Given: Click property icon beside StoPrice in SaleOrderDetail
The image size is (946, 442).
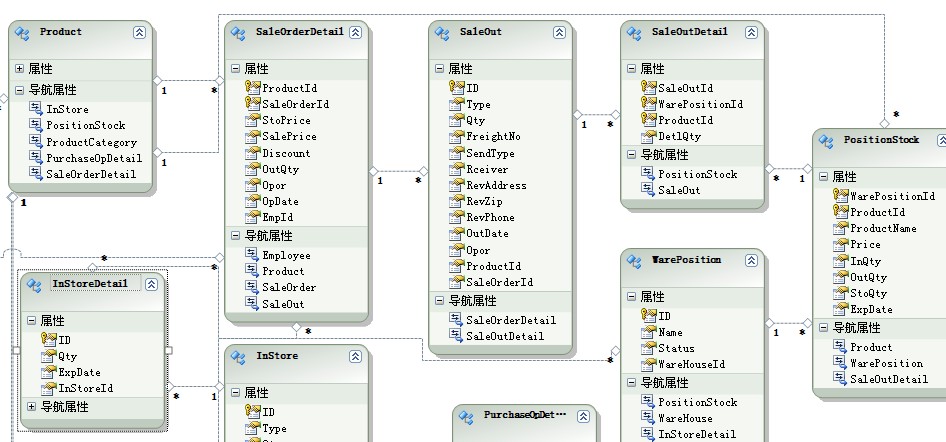Looking at the screenshot, I should 252,120.
